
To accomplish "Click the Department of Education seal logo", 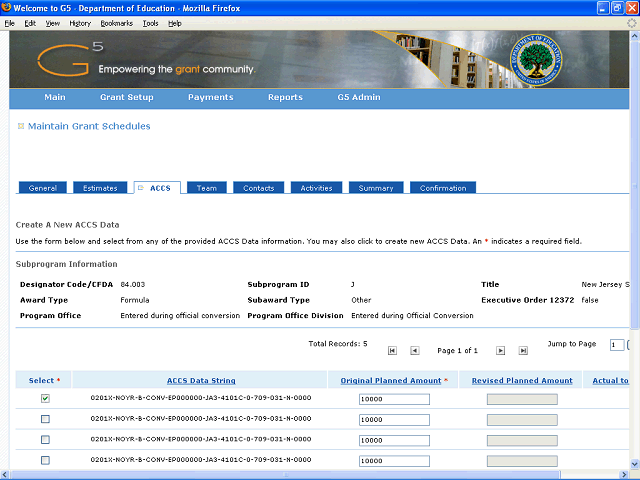I will tap(542, 60).
